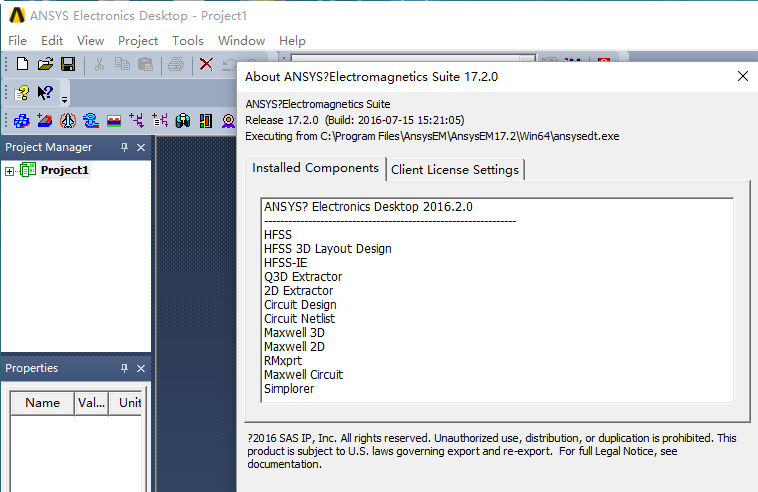The width and height of the screenshot is (758, 492).
Task: Insert Circuit Netlist transistor-with-list icon
Action: coord(160,120)
